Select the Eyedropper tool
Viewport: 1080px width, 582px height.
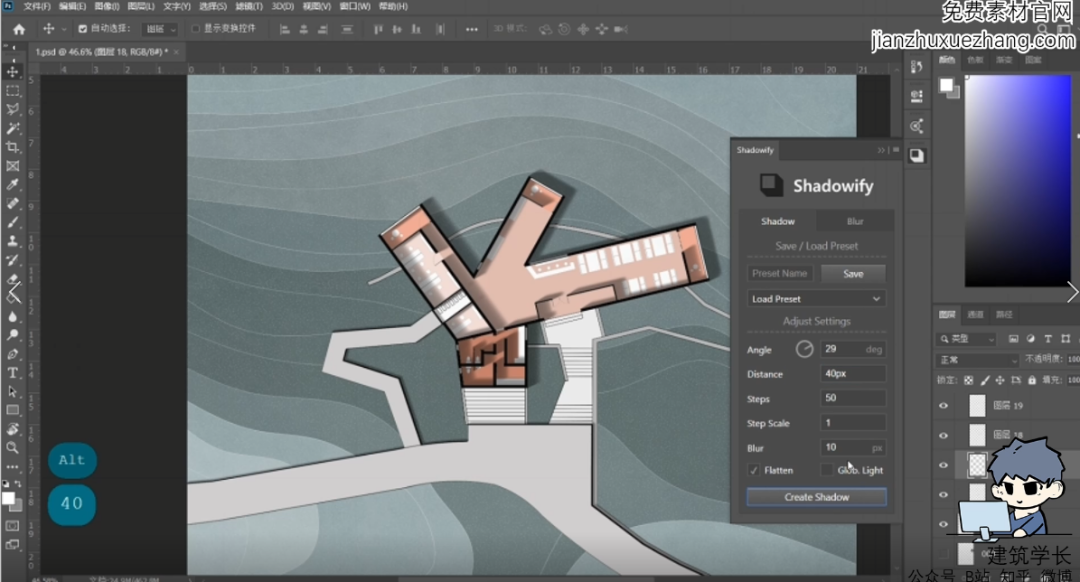pos(13,185)
